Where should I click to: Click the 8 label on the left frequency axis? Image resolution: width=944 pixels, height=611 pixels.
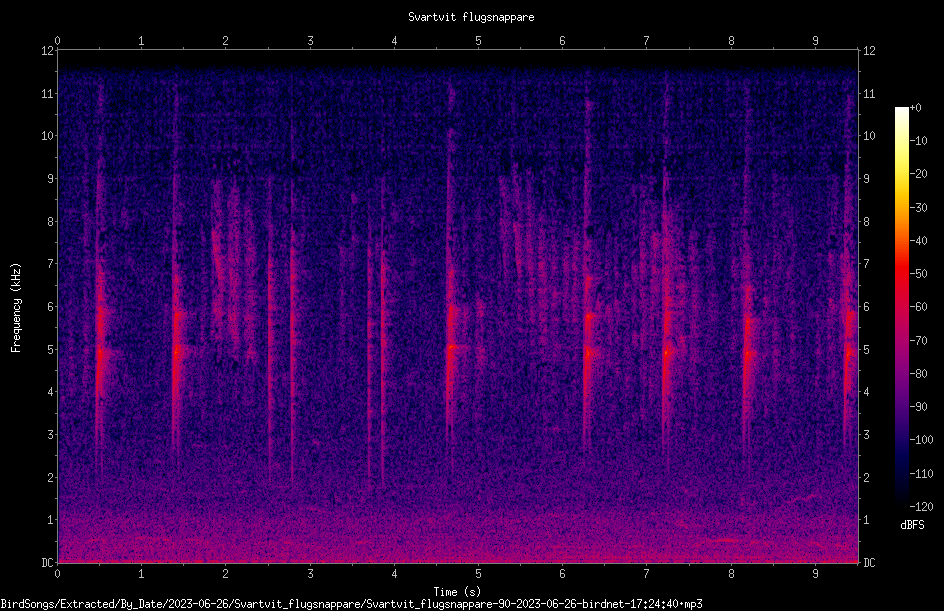point(51,222)
